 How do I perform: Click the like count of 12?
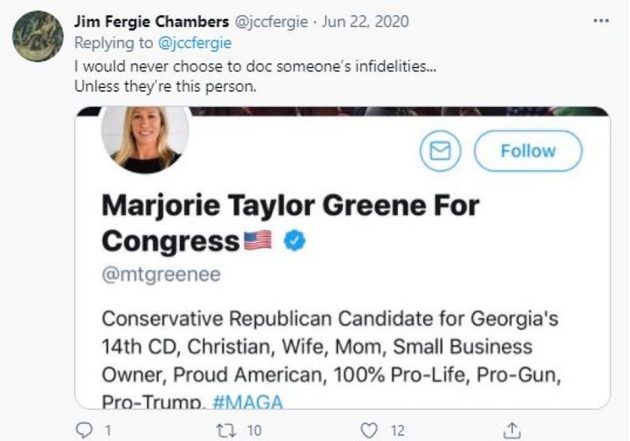(x=396, y=429)
